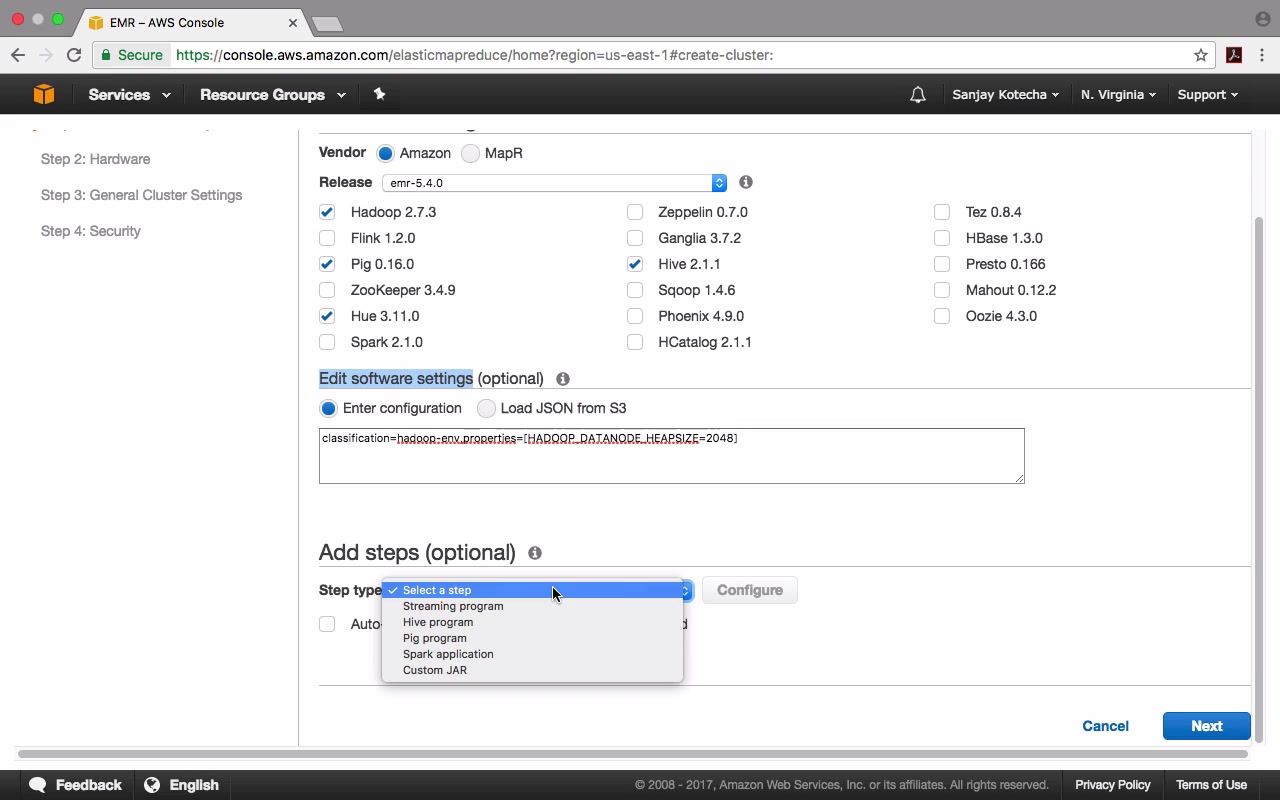Click info icon beside Edit software settings

click(563, 379)
